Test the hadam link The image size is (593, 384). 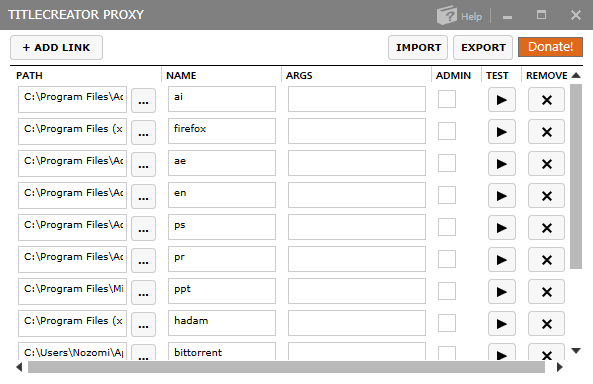pos(501,323)
